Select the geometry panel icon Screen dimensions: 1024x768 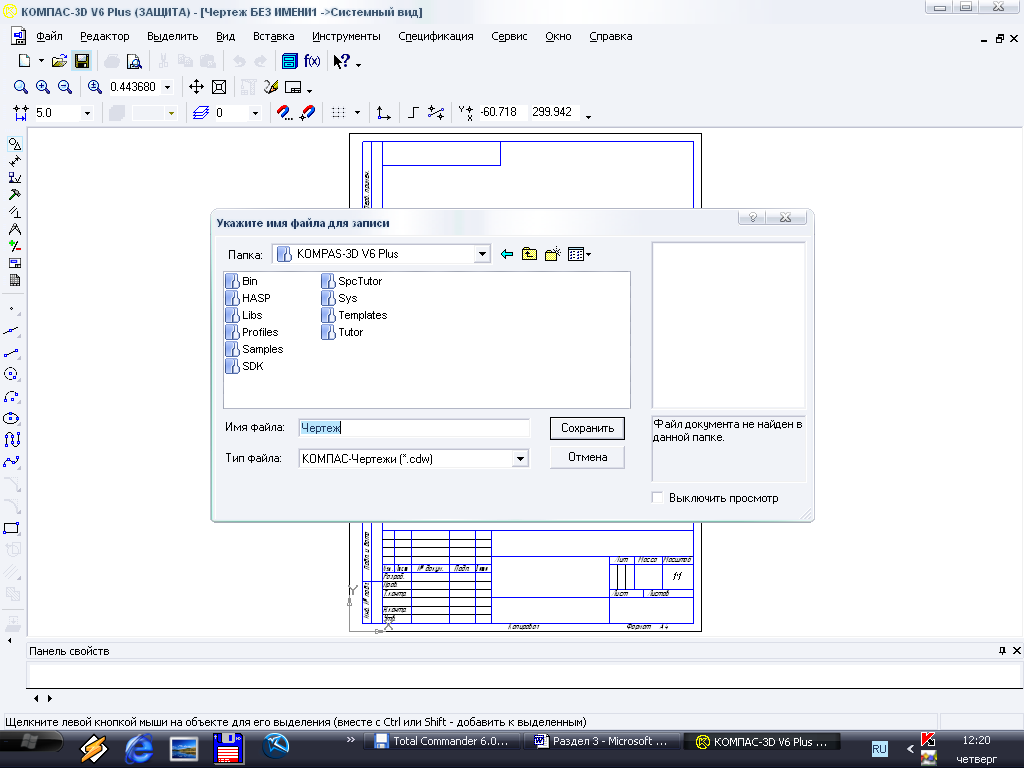click(14, 144)
